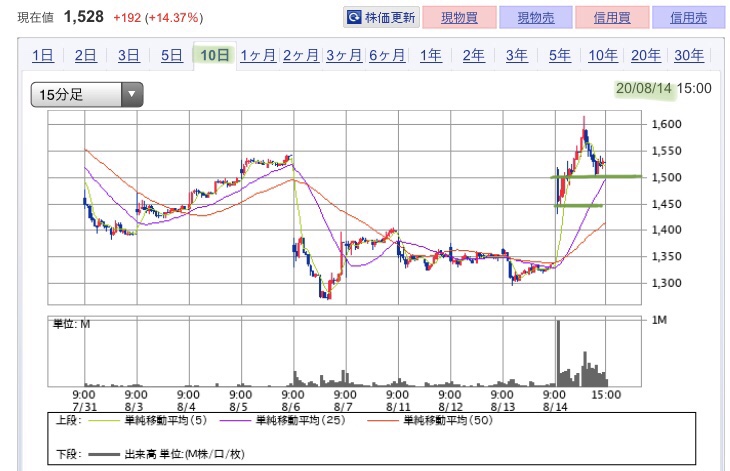Image resolution: width=730 pixels, height=471 pixels.
Task: Show the 30年 chart period
Action: [x=689, y=55]
